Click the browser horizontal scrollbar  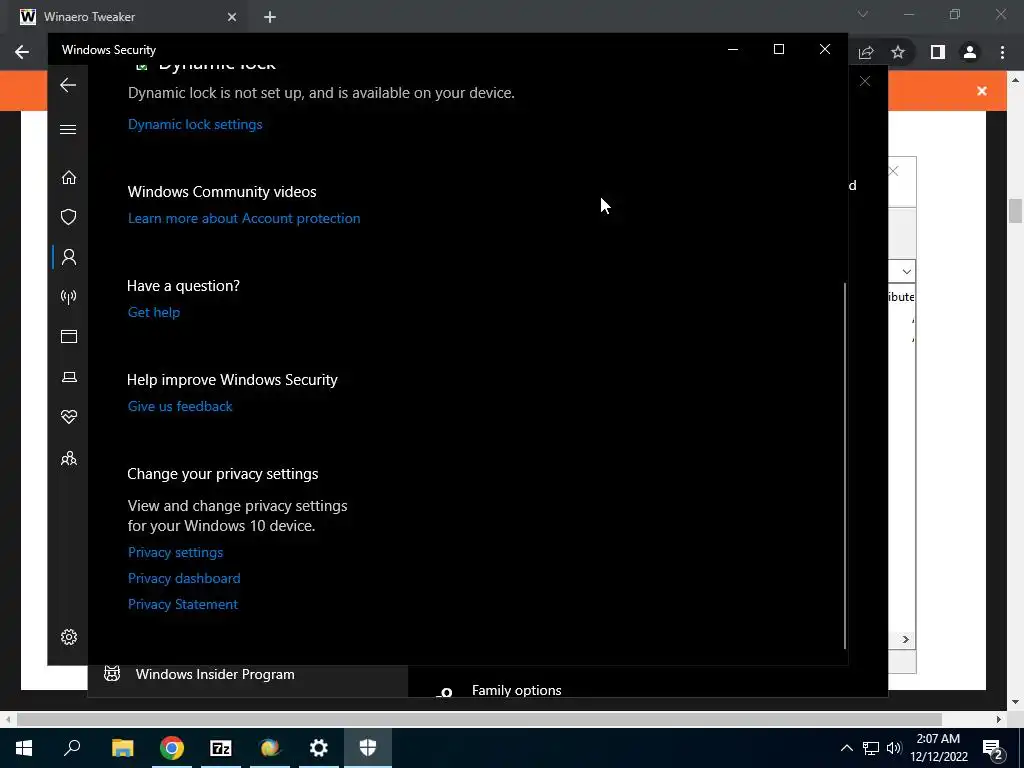[x=479, y=719]
